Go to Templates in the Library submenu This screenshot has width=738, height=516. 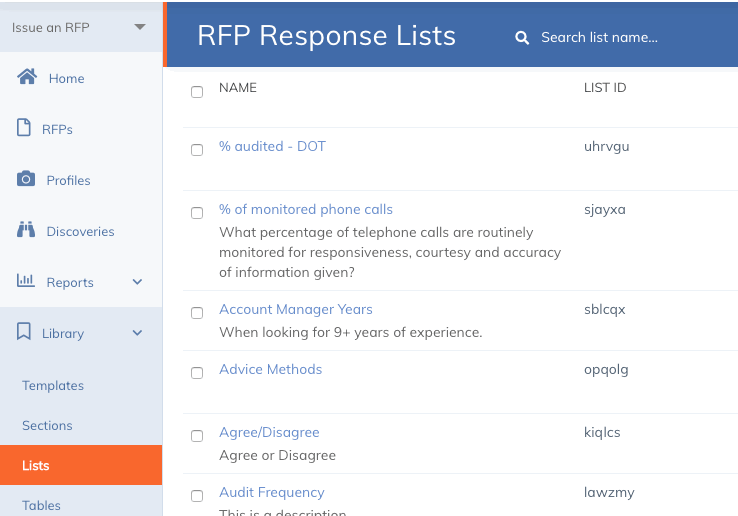click(x=53, y=385)
